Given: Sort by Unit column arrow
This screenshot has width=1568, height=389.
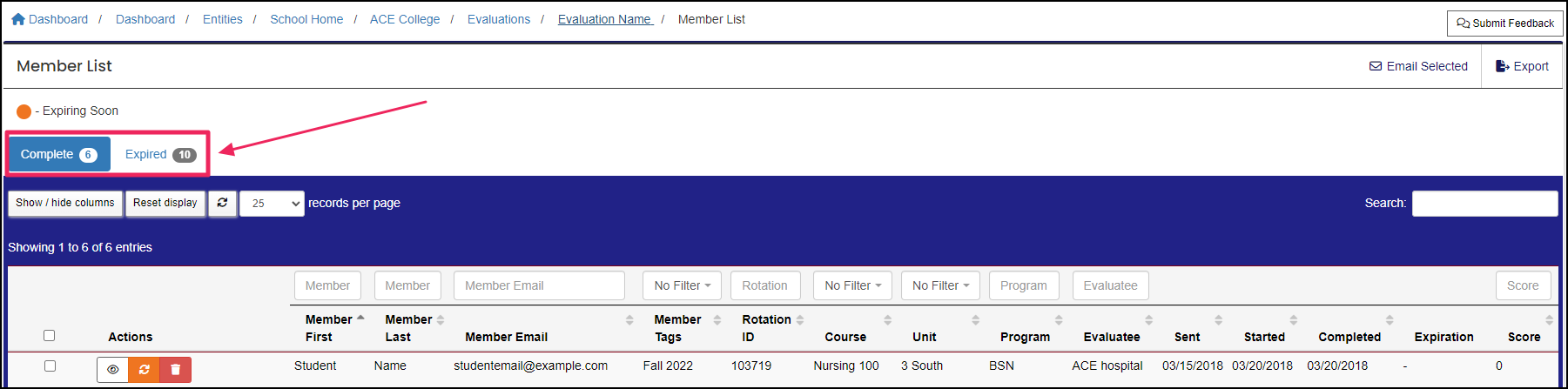Looking at the screenshot, I should [976, 319].
